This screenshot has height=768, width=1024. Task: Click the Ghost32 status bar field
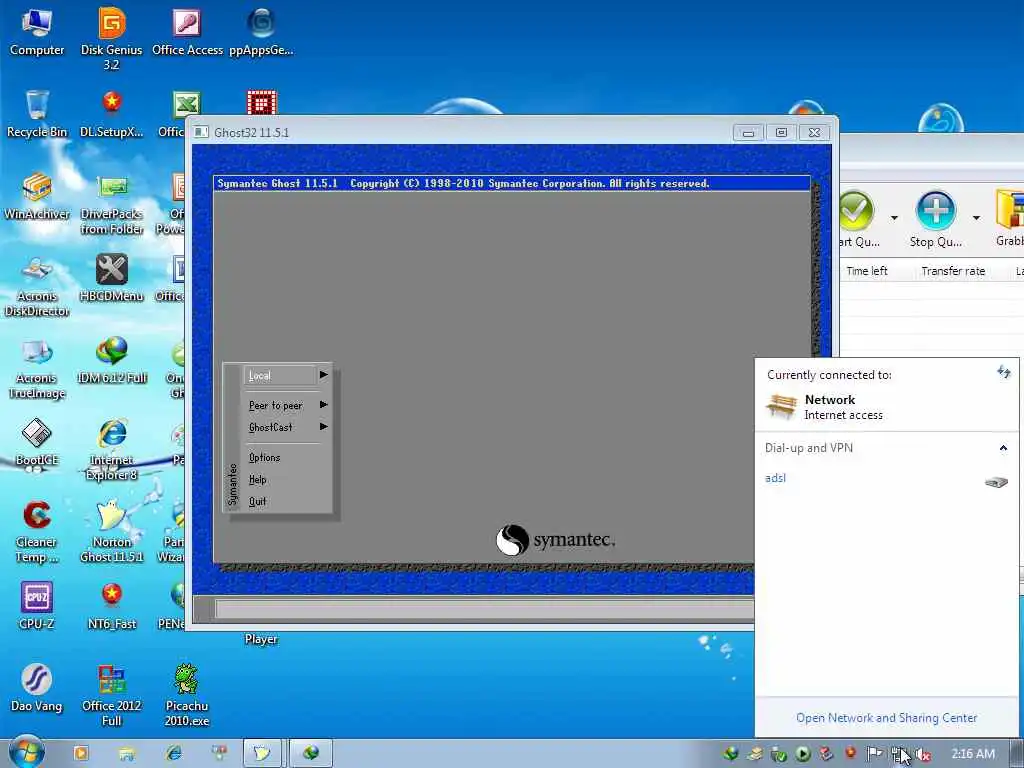(x=484, y=609)
